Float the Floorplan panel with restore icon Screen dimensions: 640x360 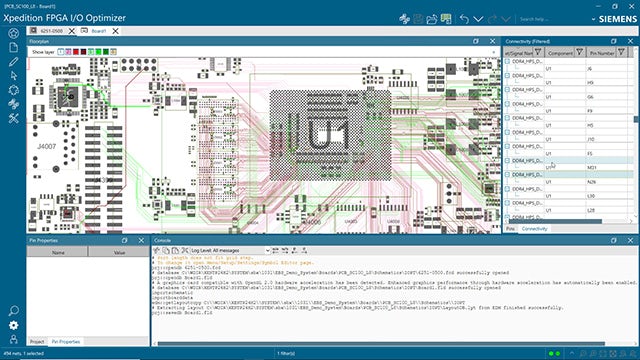pos(476,41)
